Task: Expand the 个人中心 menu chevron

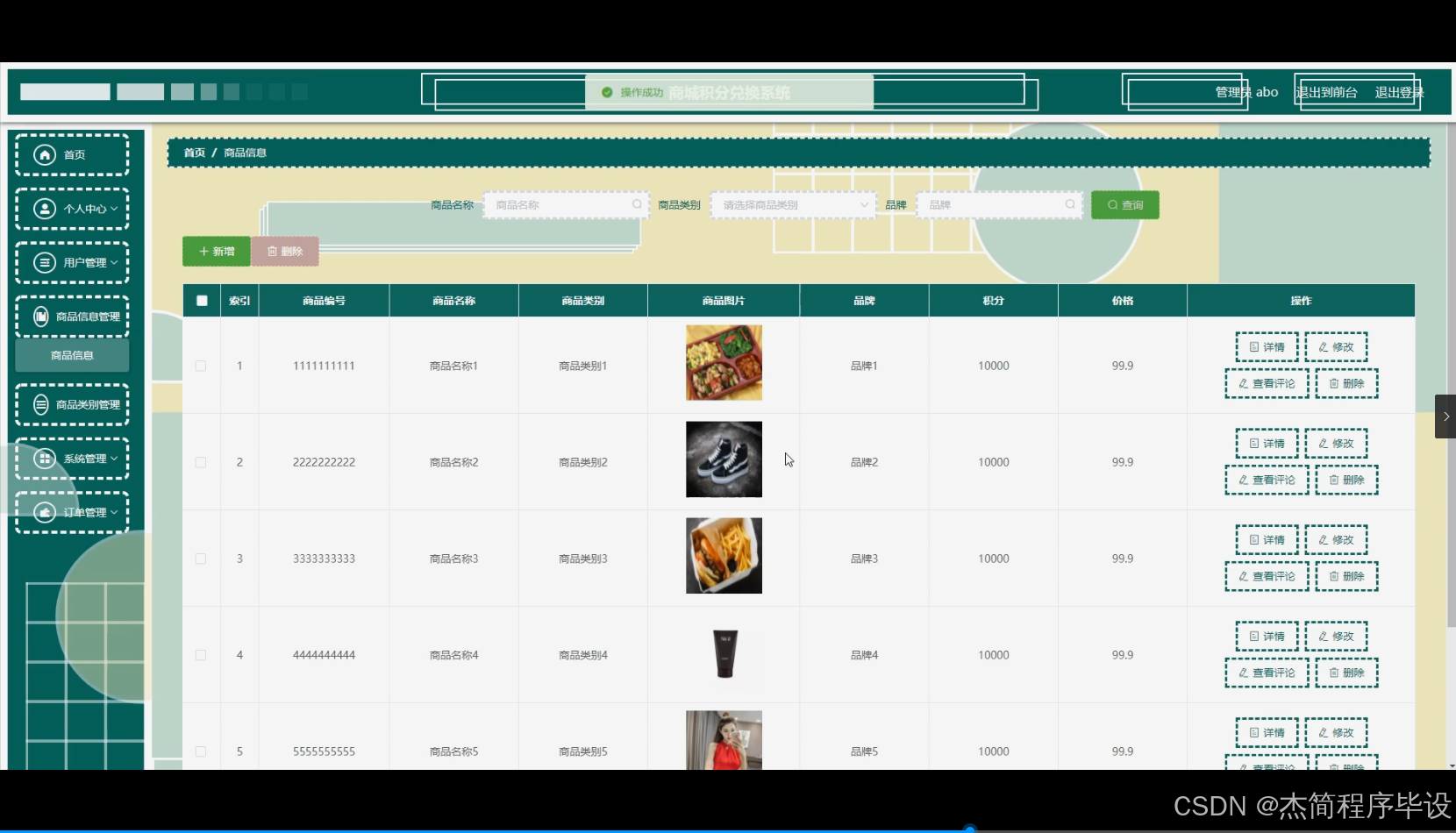Action: tap(114, 209)
